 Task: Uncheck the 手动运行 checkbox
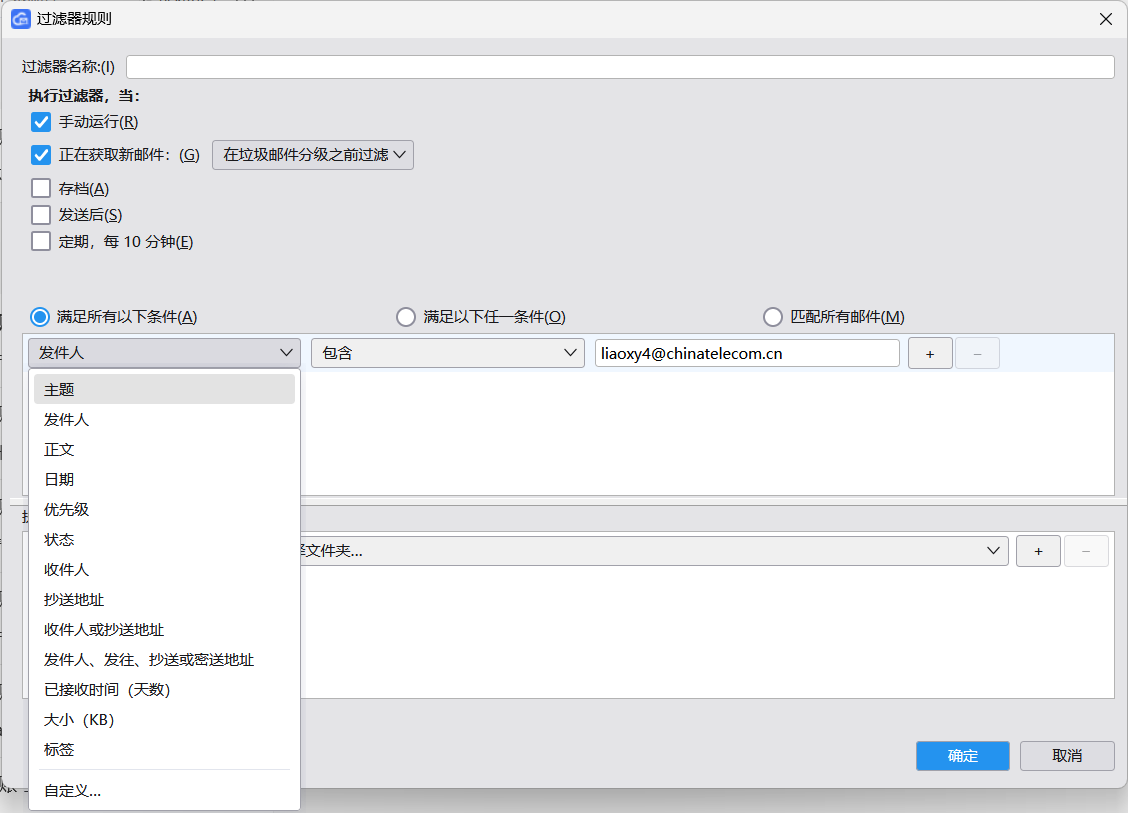pyautogui.click(x=41, y=122)
